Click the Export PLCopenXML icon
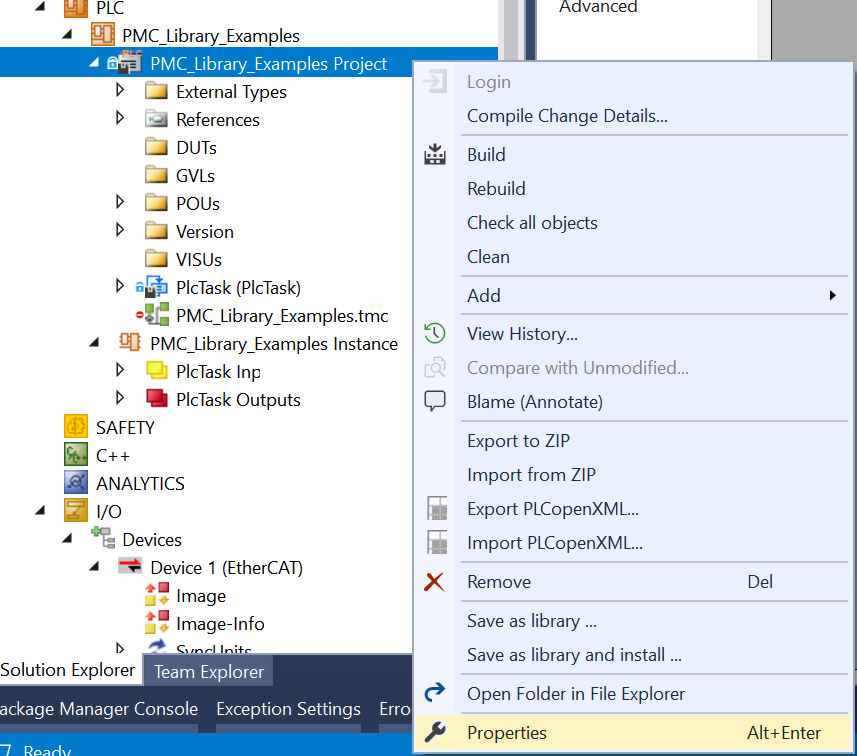This screenshot has width=857, height=756. click(x=435, y=509)
